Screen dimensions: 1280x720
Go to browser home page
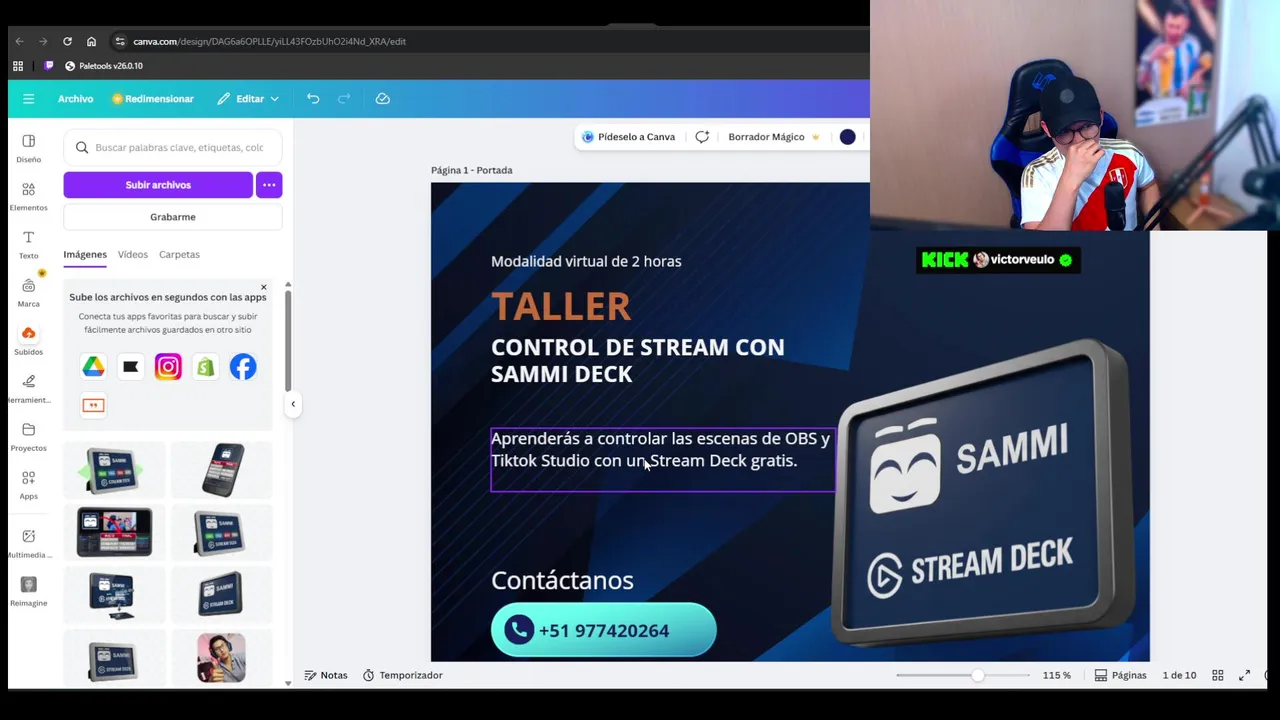[x=91, y=41]
